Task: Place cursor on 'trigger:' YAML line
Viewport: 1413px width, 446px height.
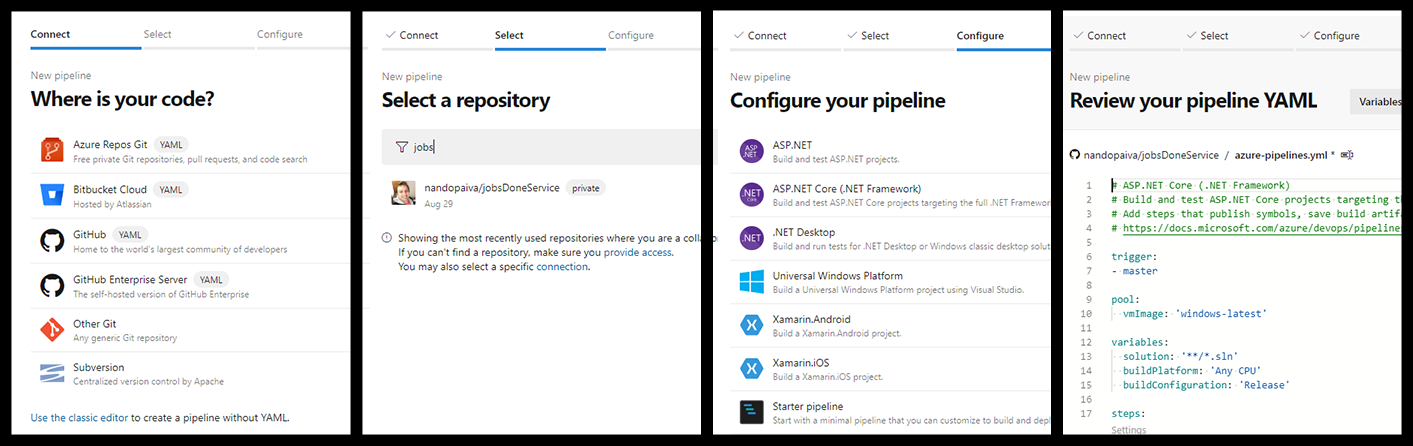Action: [x=1132, y=257]
